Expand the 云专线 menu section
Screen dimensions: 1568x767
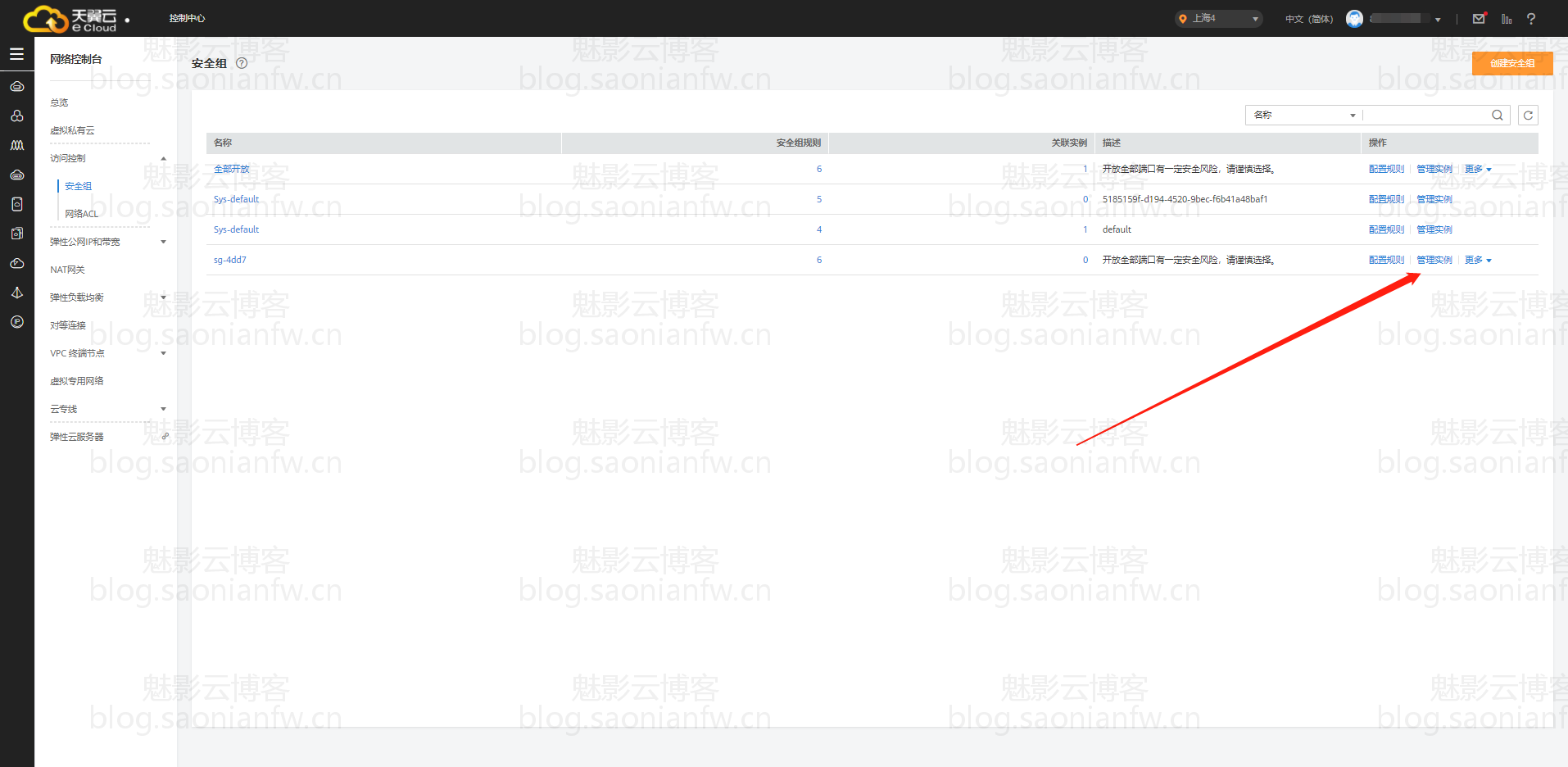click(x=163, y=409)
